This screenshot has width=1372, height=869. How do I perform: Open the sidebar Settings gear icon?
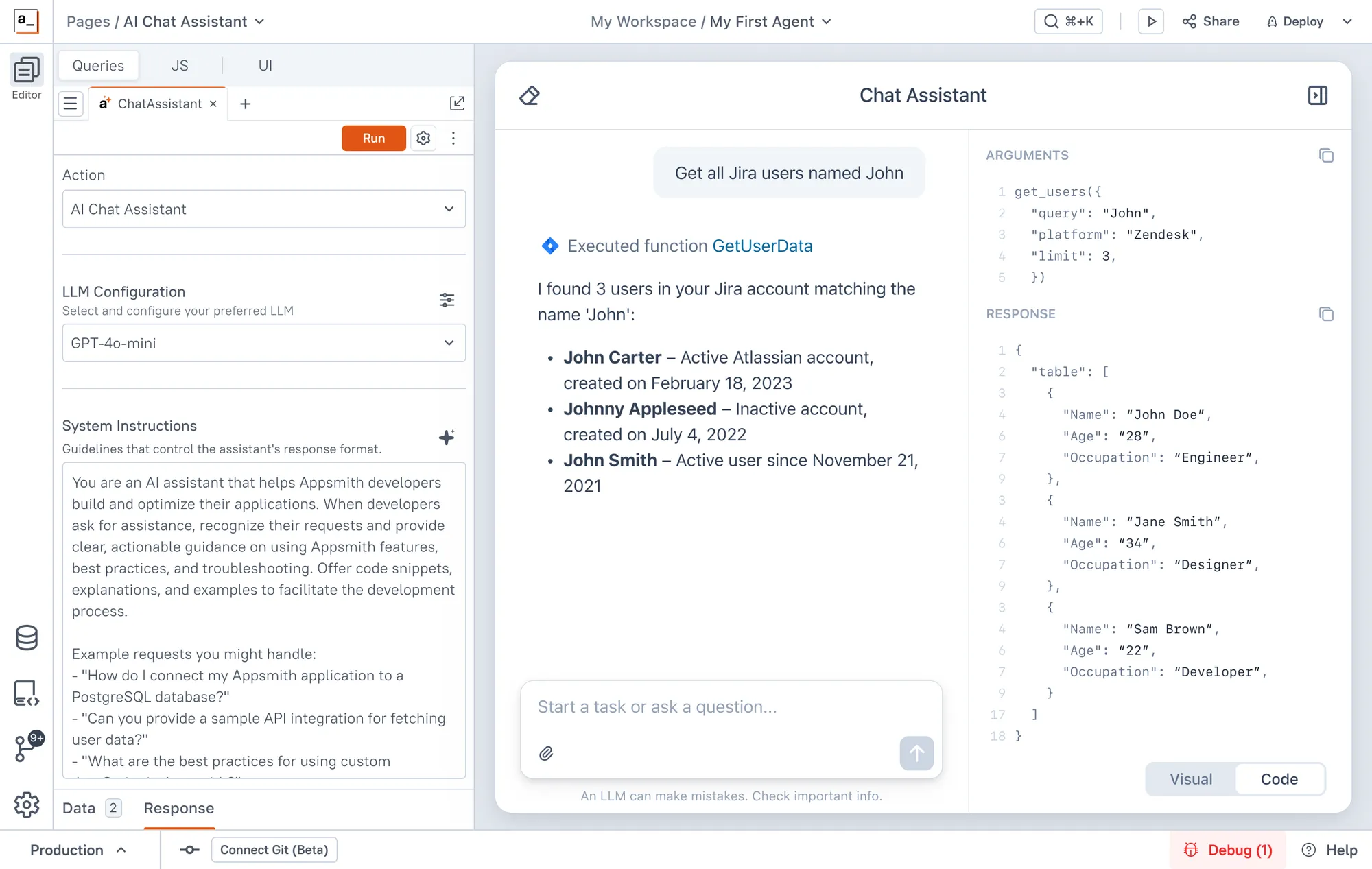27,805
